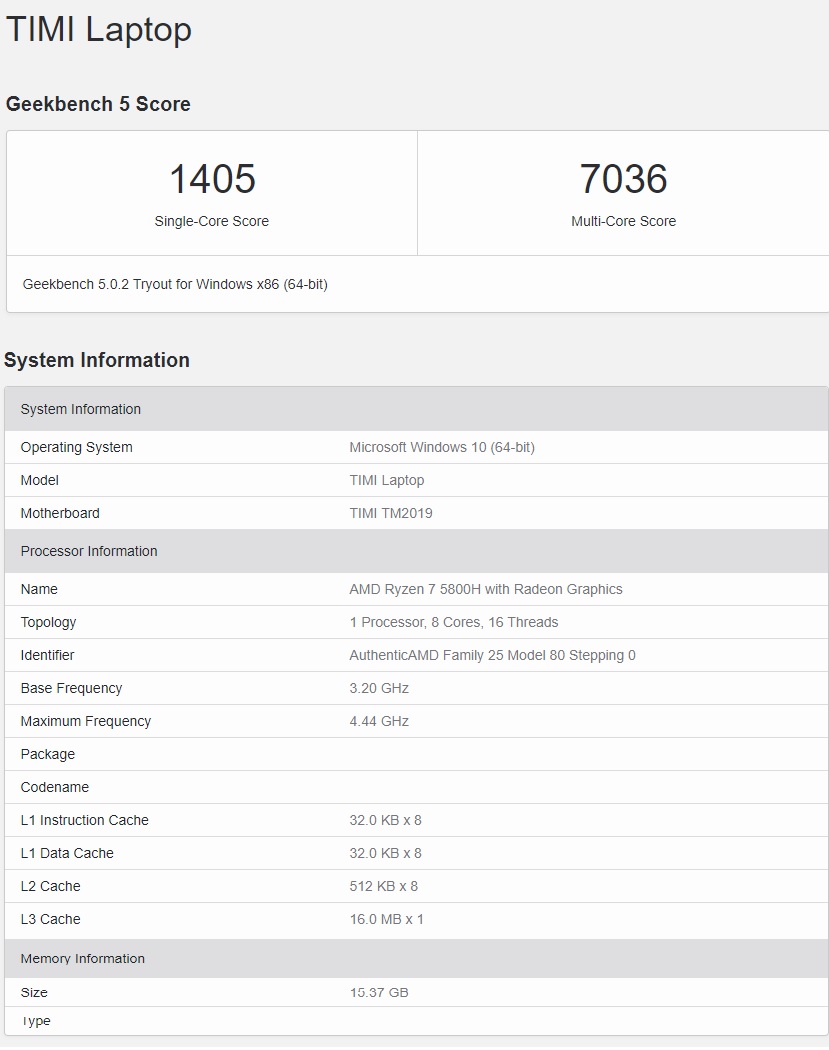Click the memory Size row label

(34, 992)
